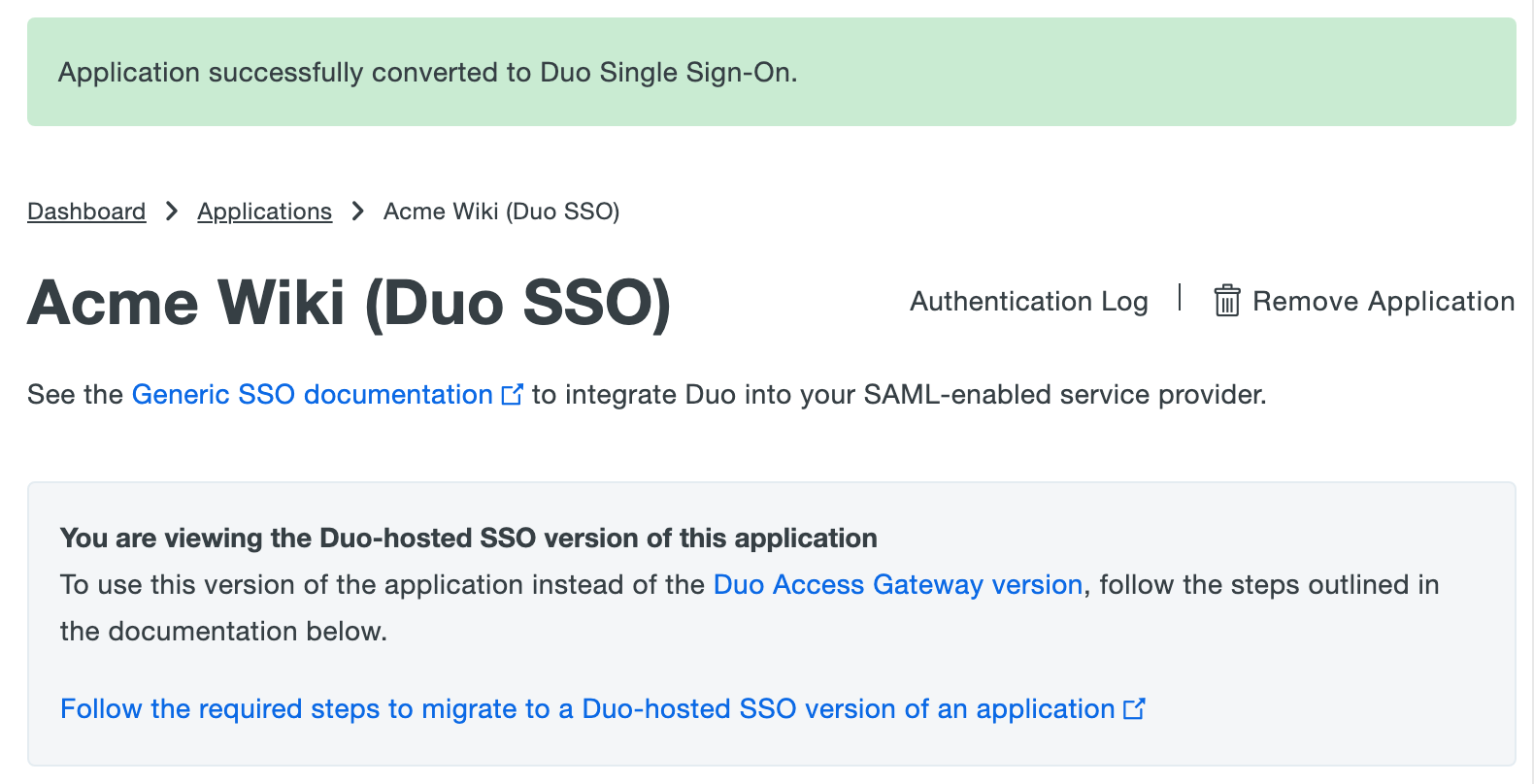Go to Dashboard breadcrumb
Viewport: 1534px width, 784px height.
86,212
